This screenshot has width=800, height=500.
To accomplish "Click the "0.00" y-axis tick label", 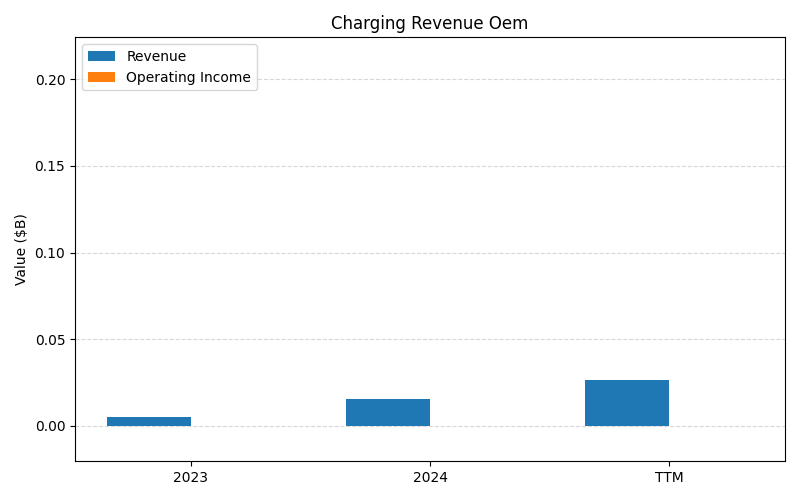I will point(51,426).
